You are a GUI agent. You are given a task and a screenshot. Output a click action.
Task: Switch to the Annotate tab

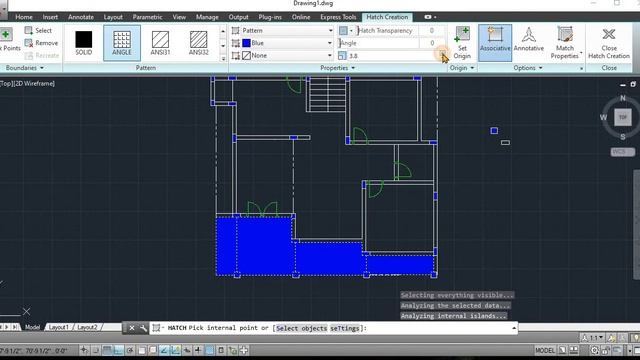click(81, 17)
